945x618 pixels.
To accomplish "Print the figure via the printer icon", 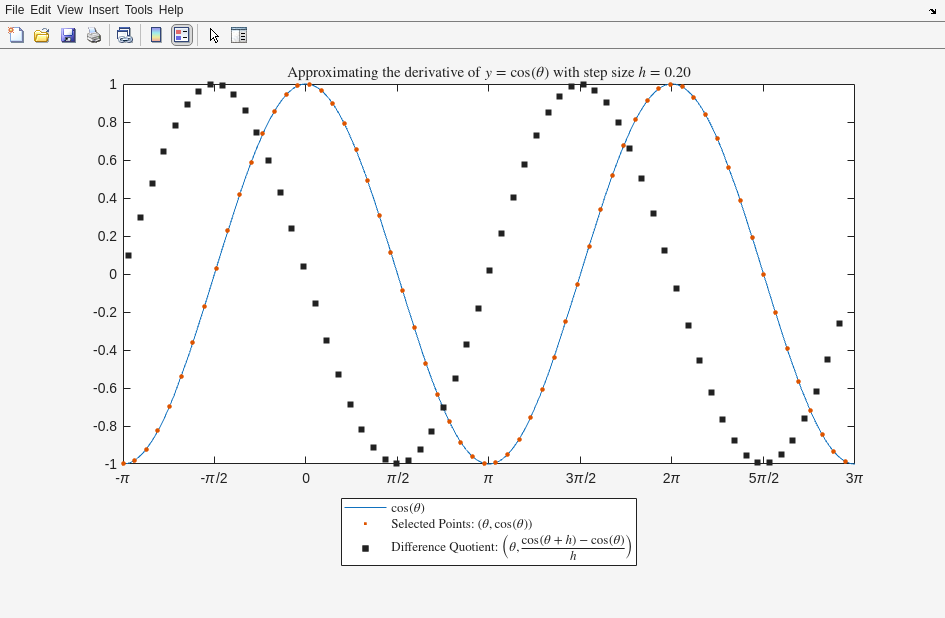I will (x=94, y=35).
